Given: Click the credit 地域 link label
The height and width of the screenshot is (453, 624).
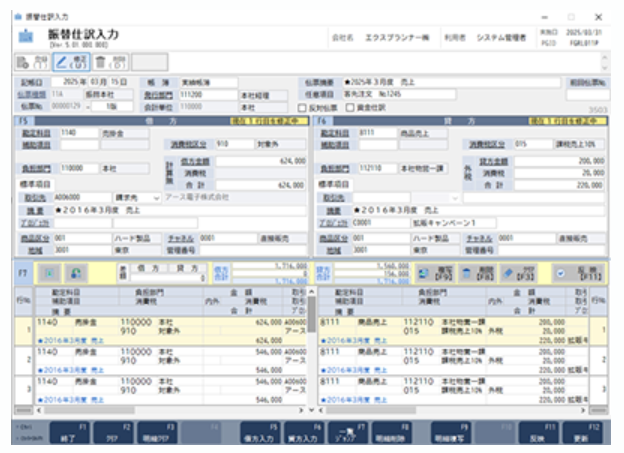Looking at the screenshot, I should [333, 250].
